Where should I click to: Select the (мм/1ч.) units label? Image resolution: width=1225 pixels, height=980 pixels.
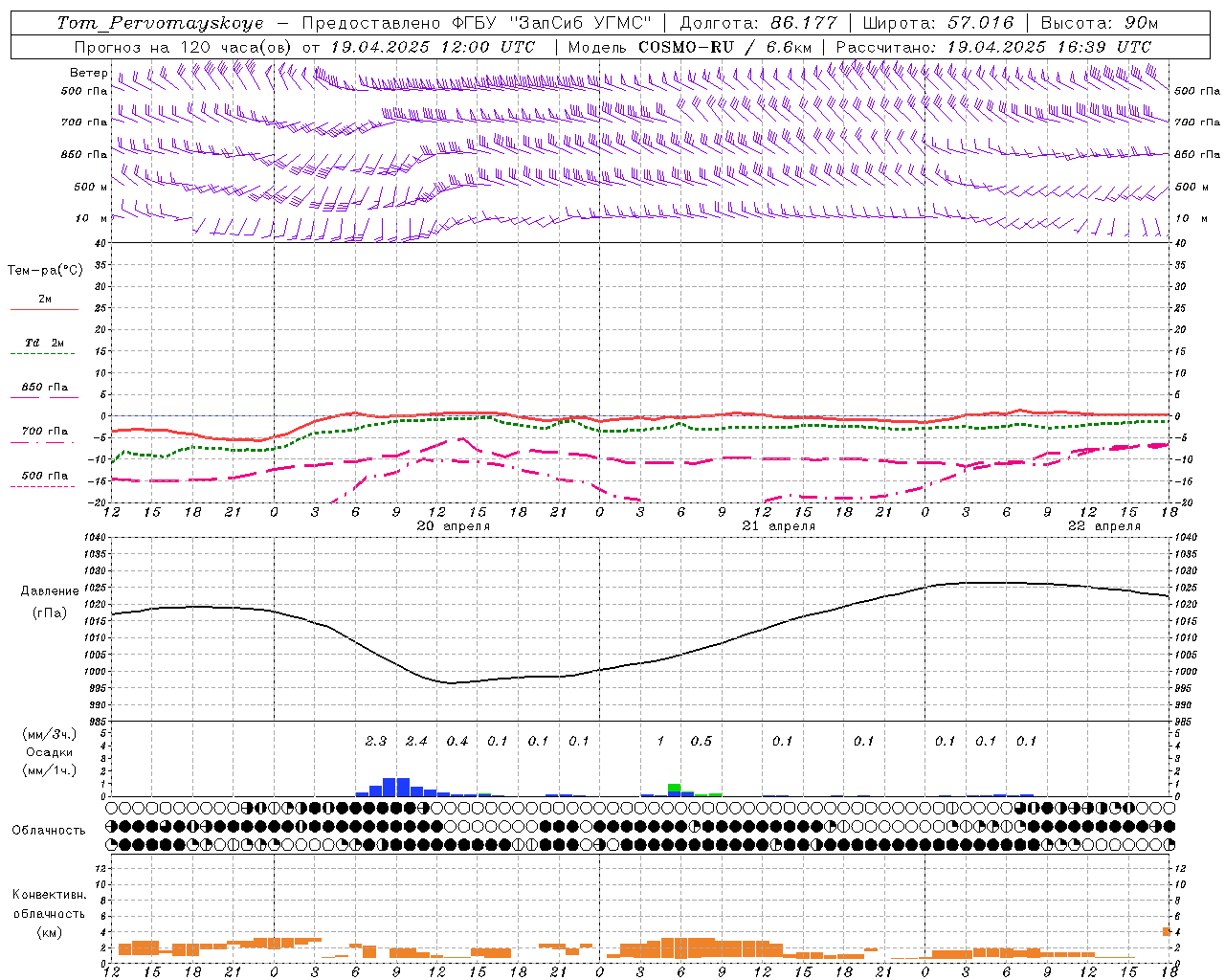(x=50, y=770)
